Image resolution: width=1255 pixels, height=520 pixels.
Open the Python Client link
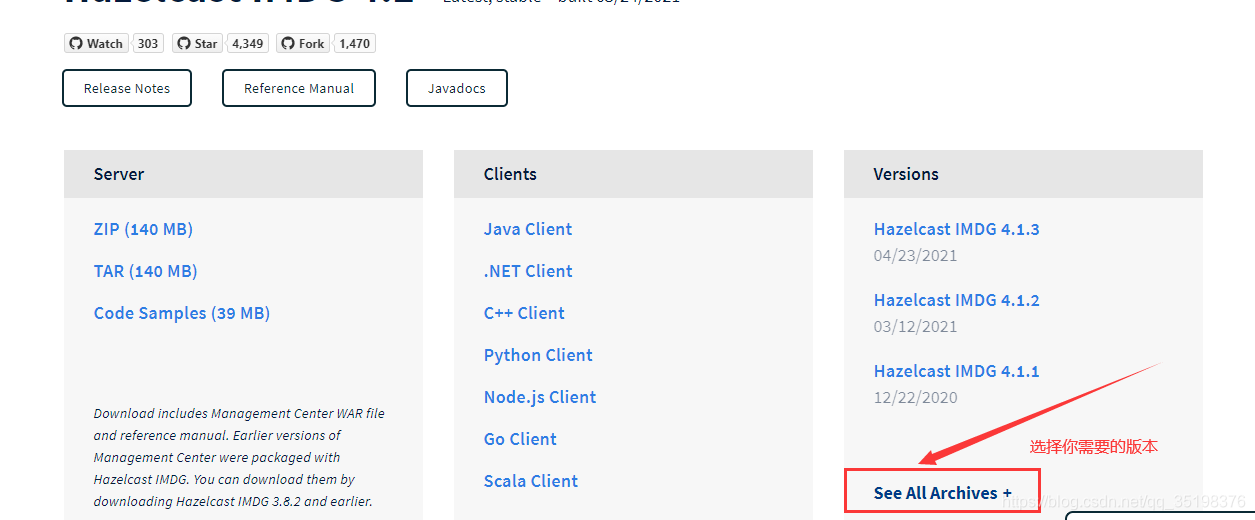click(x=538, y=355)
